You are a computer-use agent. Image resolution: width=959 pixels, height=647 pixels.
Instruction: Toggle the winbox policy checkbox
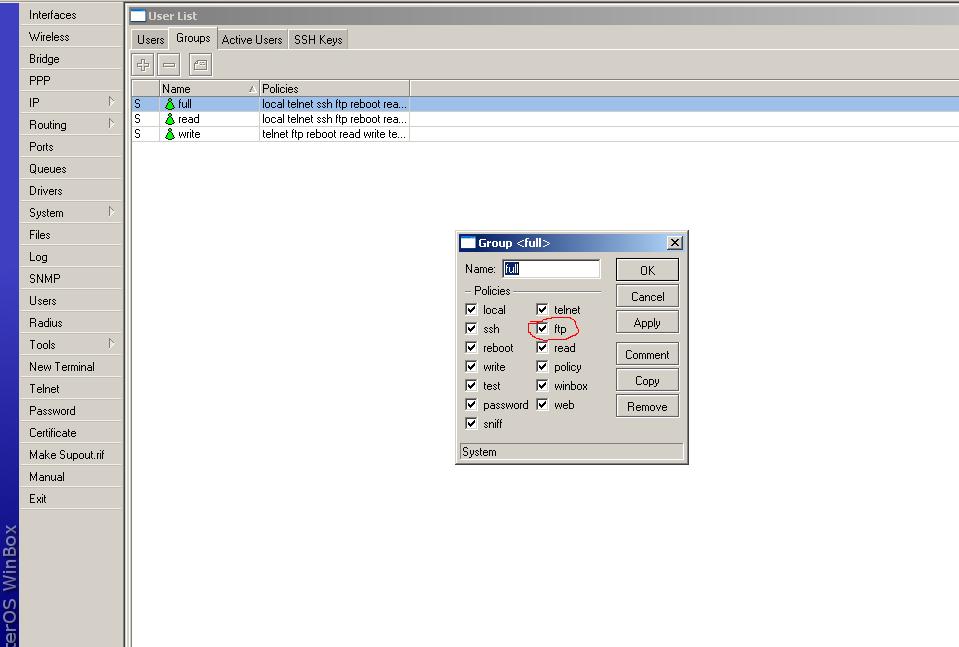coord(541,385)
